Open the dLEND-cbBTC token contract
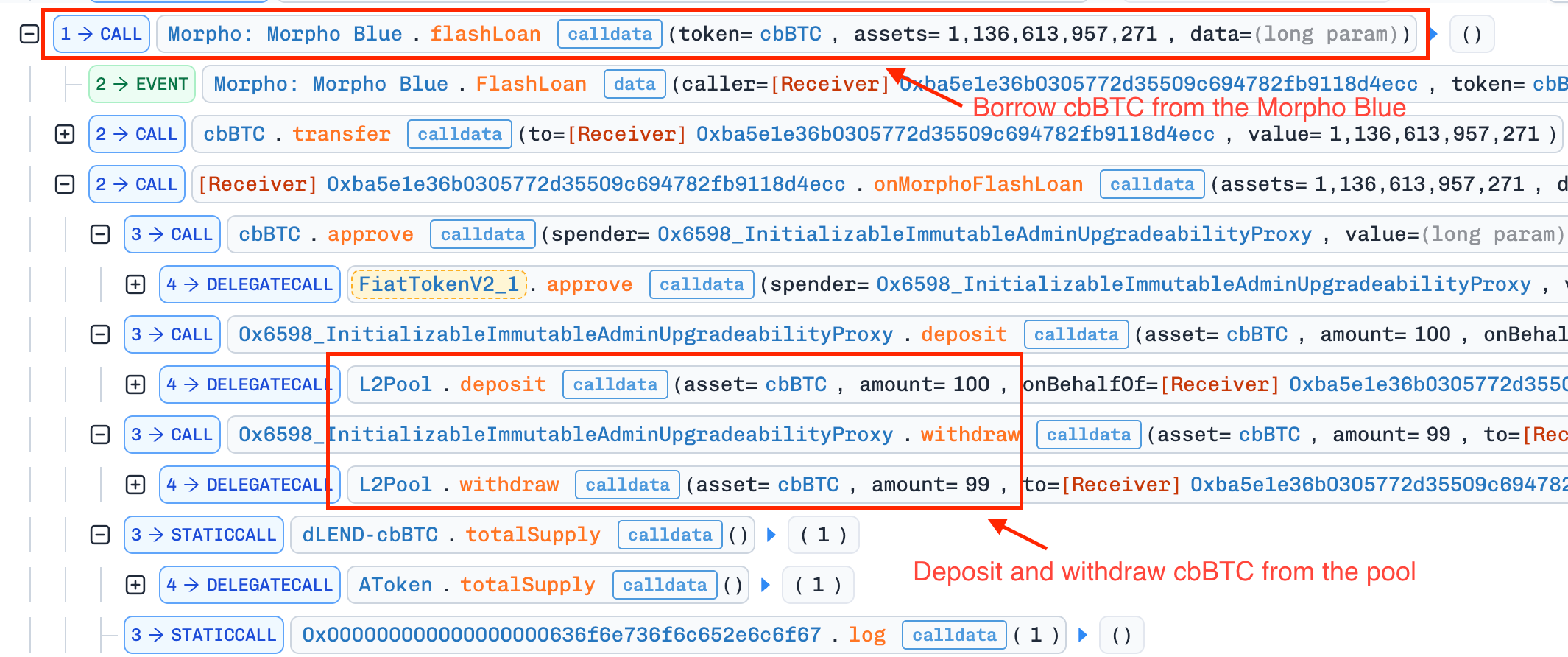1568x657 pixels. click(370, 535)
